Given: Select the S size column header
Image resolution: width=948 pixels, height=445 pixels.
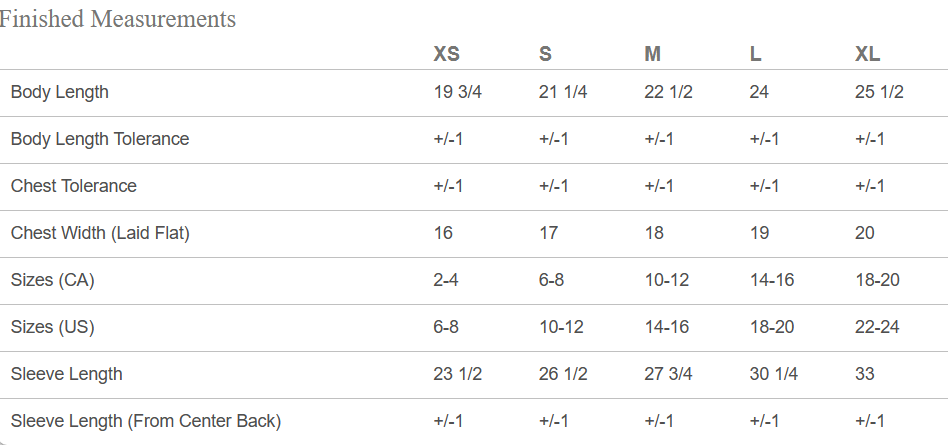Looking at the screenshot, I should [545, 54].
